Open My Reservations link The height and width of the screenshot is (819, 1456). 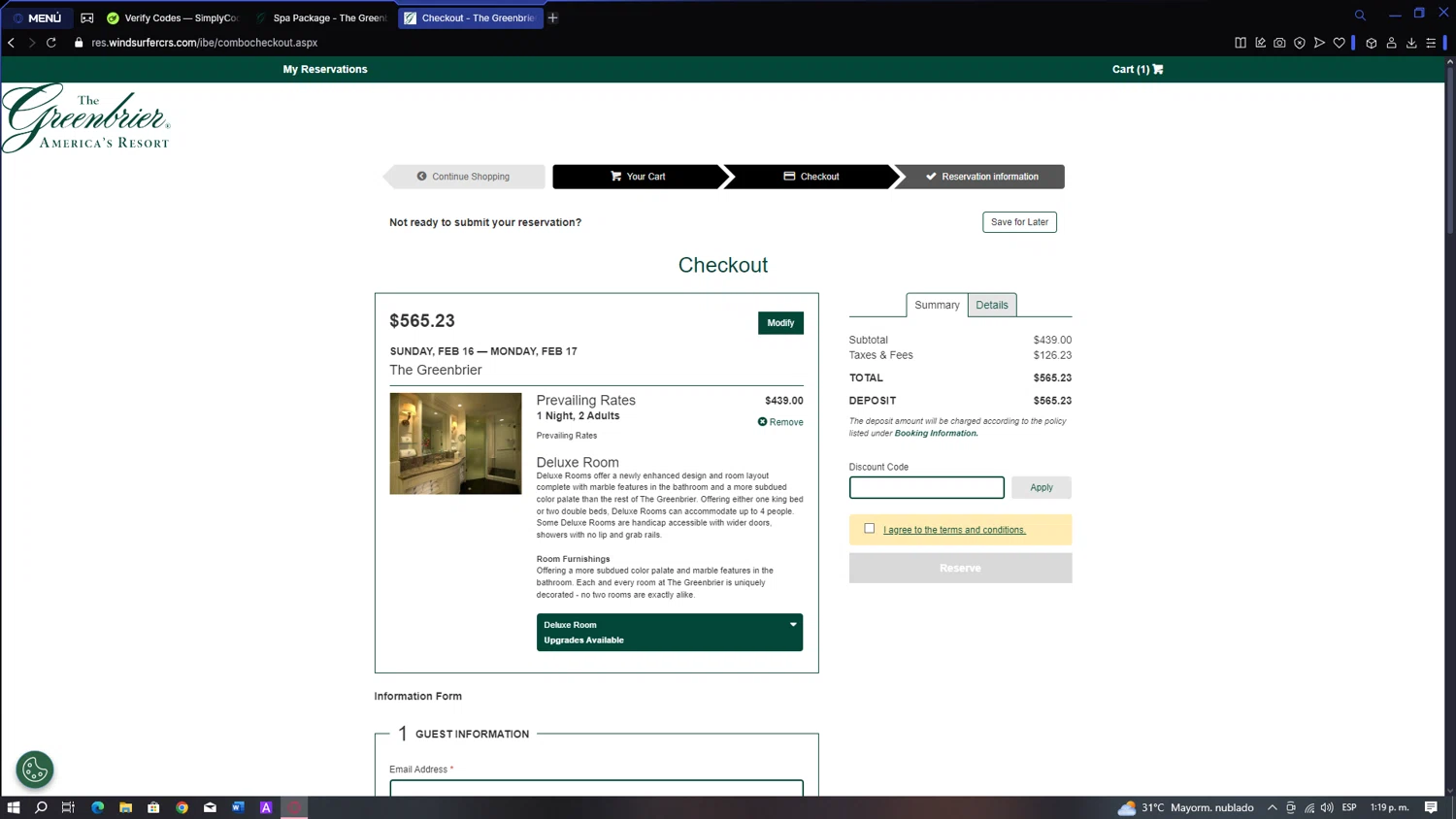pyautogui.click(x=325, y=69)
